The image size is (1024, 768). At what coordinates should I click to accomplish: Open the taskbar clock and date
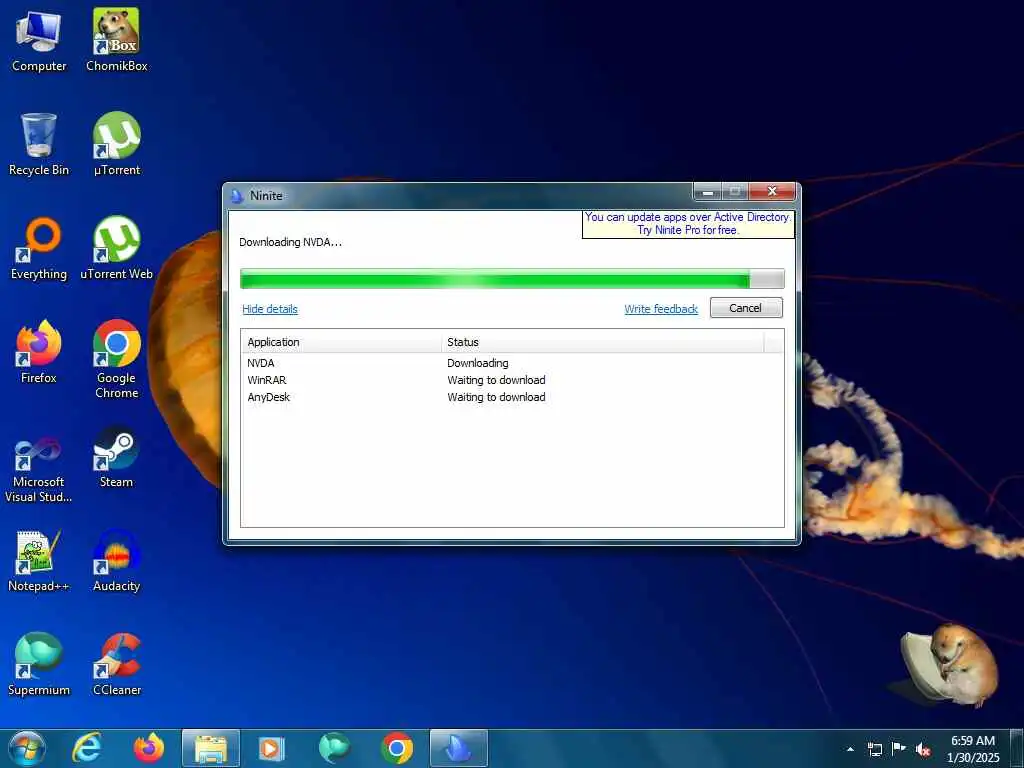point(973,749)
